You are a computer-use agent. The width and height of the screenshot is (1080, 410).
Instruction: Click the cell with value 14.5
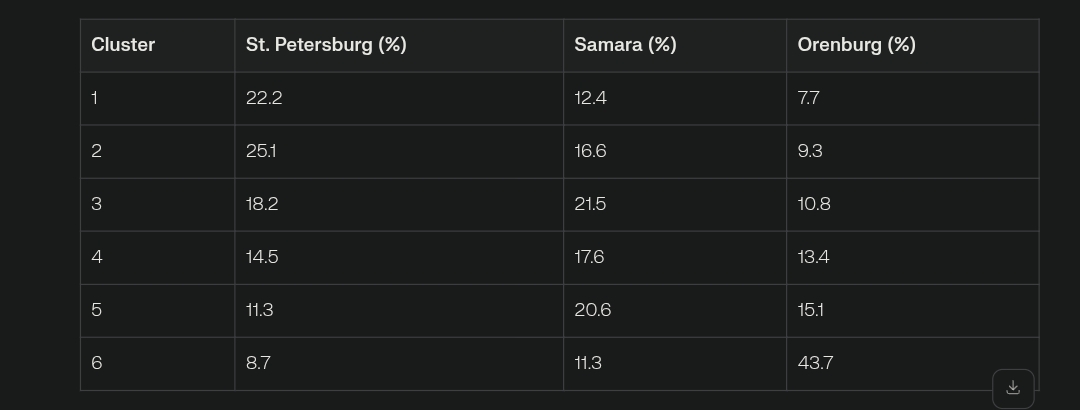(x=399, y=258)
